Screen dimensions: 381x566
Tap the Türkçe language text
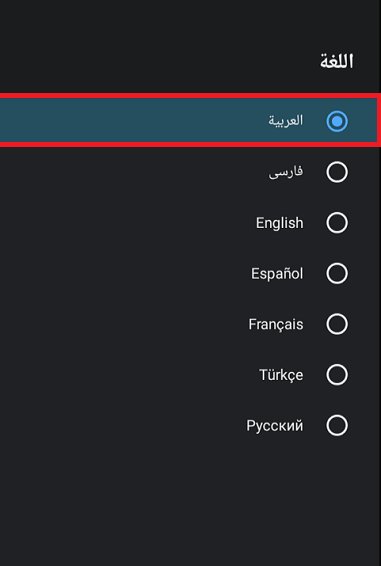coord(281,375)
